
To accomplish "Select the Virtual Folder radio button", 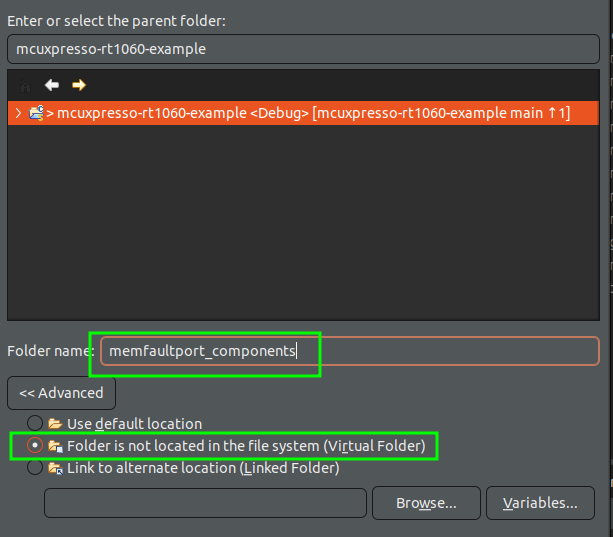I will tap(35, 446).
